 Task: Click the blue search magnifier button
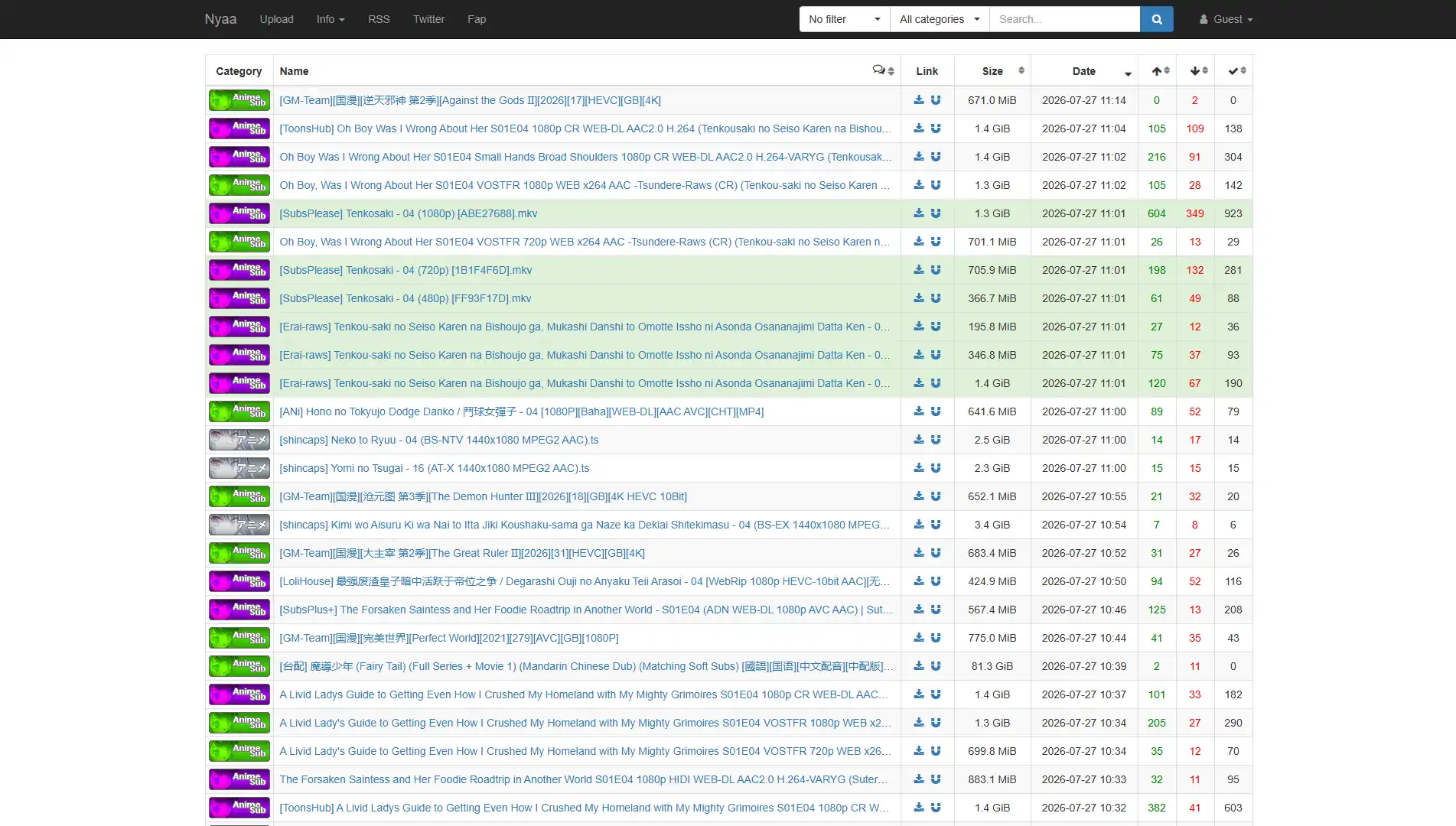click(x=1156, y=19)
